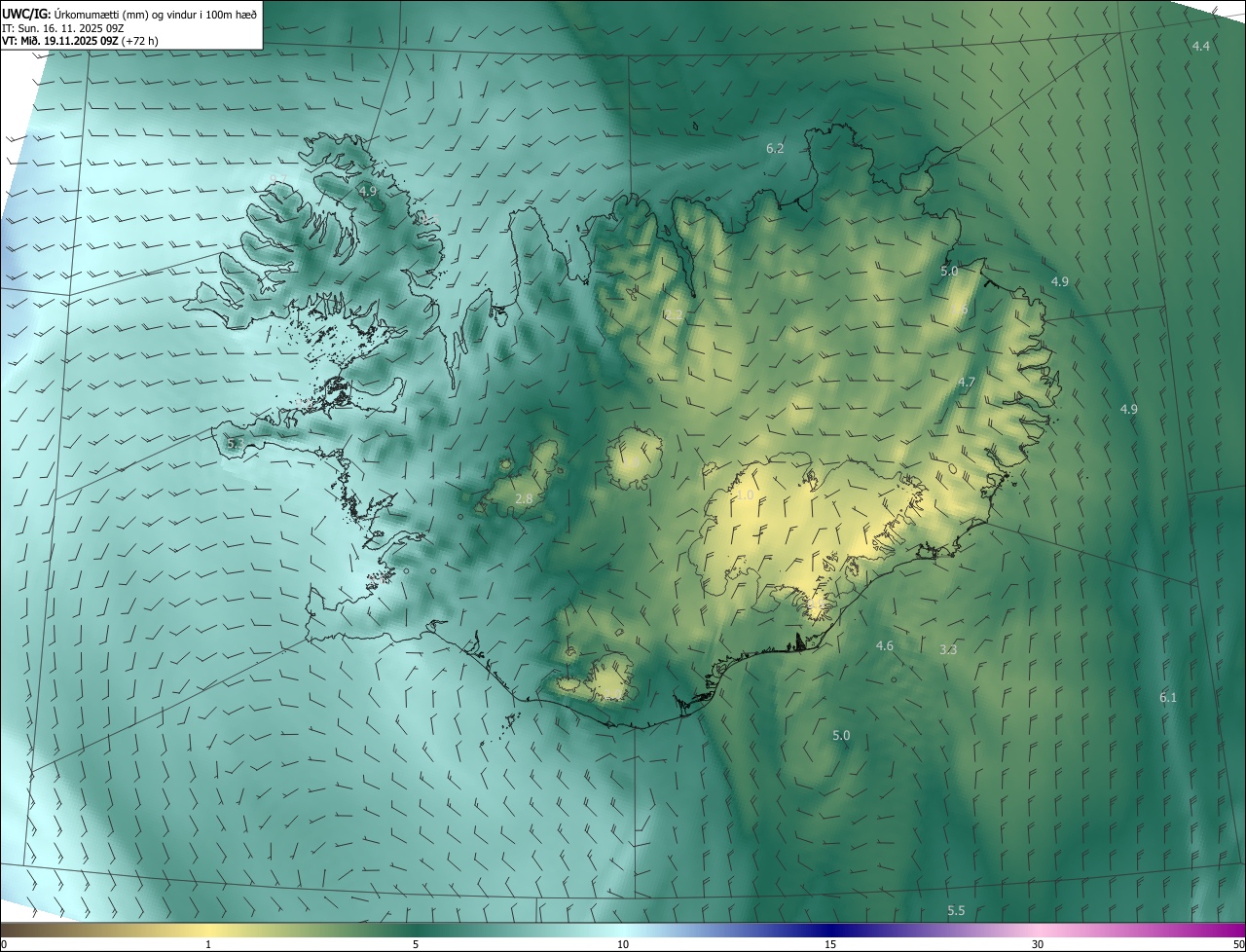The image size is (1246, 952).
Task: Click the 15 tick label on the colour scale
Action: 830,944
